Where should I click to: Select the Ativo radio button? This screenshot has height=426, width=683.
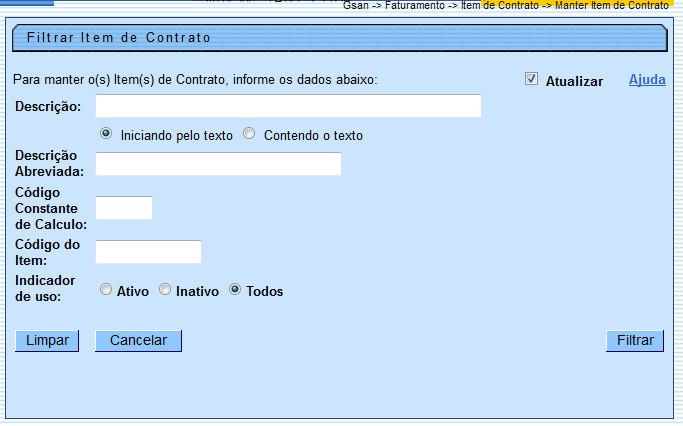(106, 290)
